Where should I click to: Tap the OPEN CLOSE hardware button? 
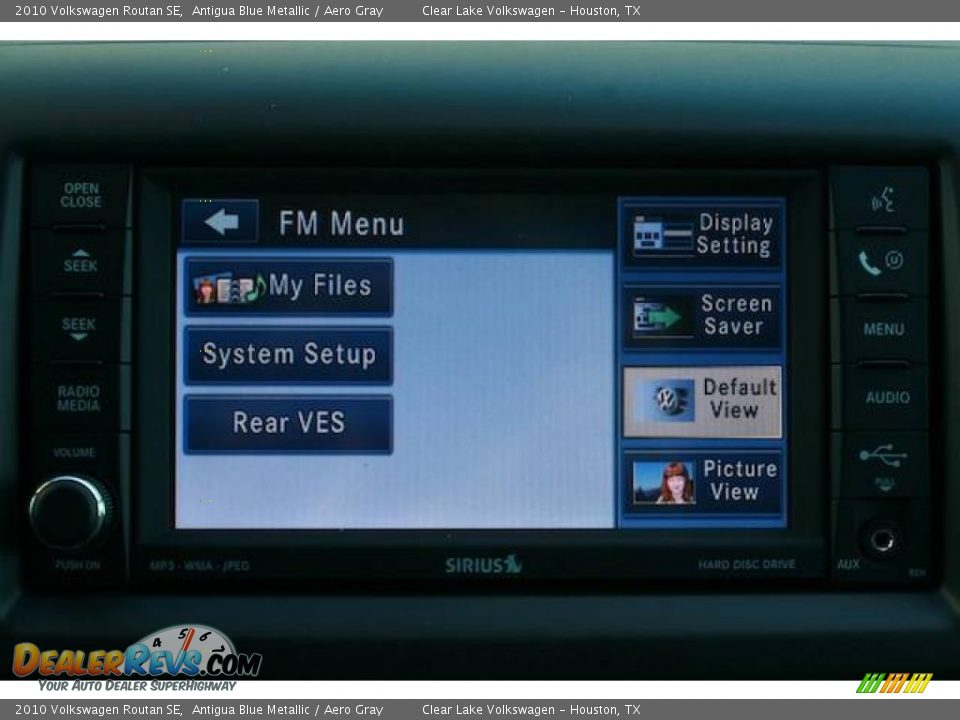(x=81, y=195)
